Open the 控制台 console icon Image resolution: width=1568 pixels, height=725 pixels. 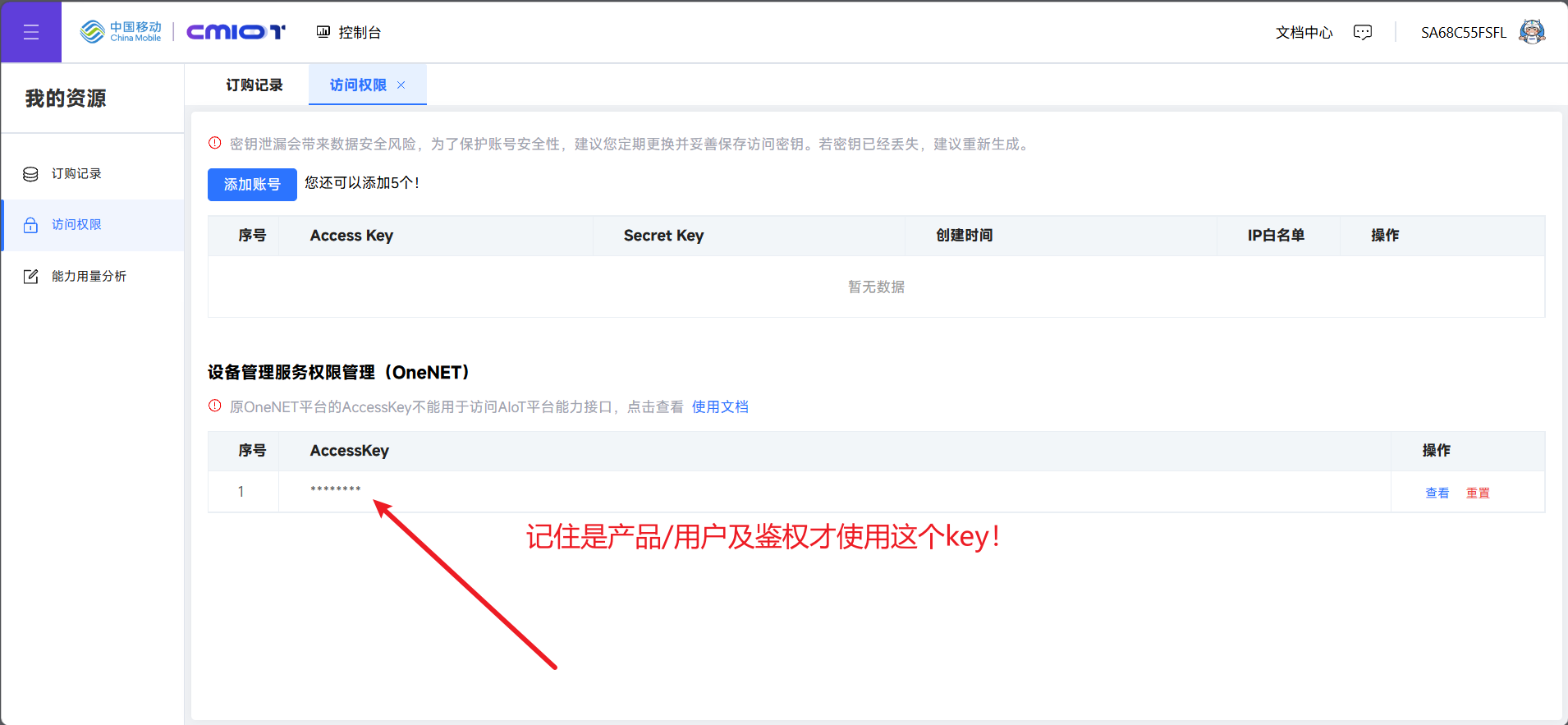point(323,32)
